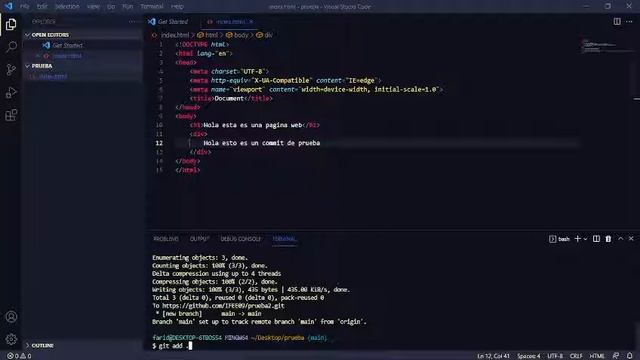The image size is (640, 360).
Task: Open the Run menu
Action: pyautogui.click(x=127, y=7)
